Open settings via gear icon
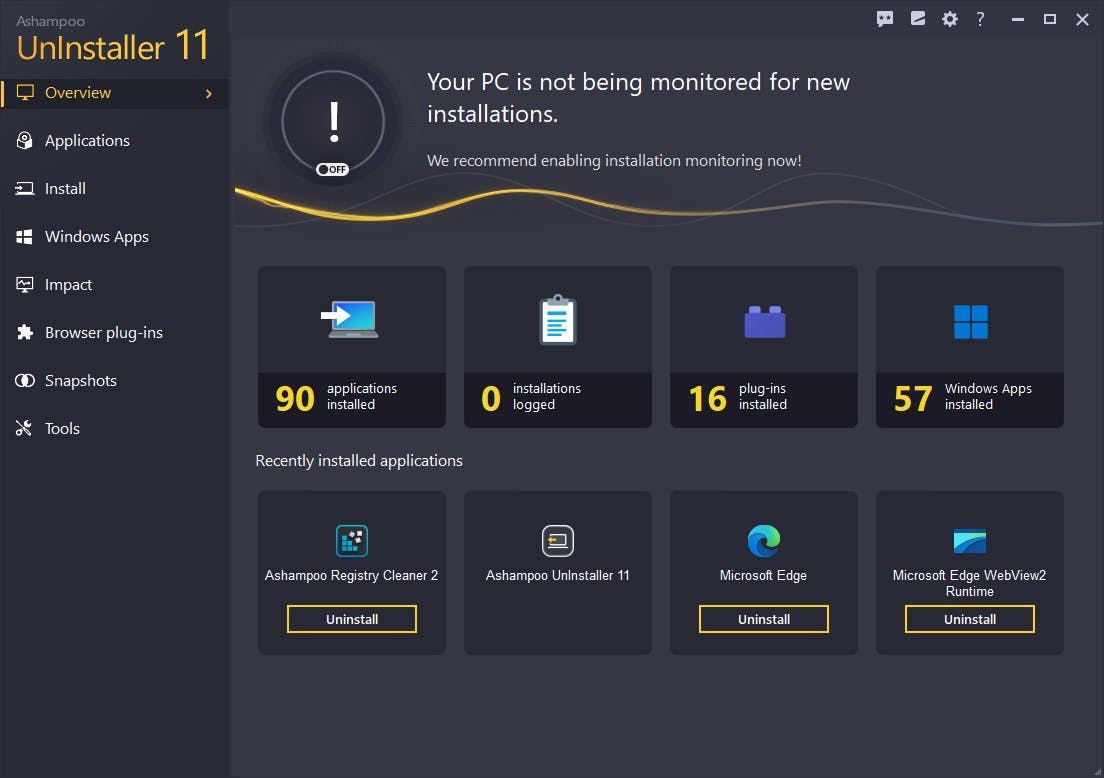The width and height of the screenshot is (1104, 778). pyautogui.click(x=950, y=19)
